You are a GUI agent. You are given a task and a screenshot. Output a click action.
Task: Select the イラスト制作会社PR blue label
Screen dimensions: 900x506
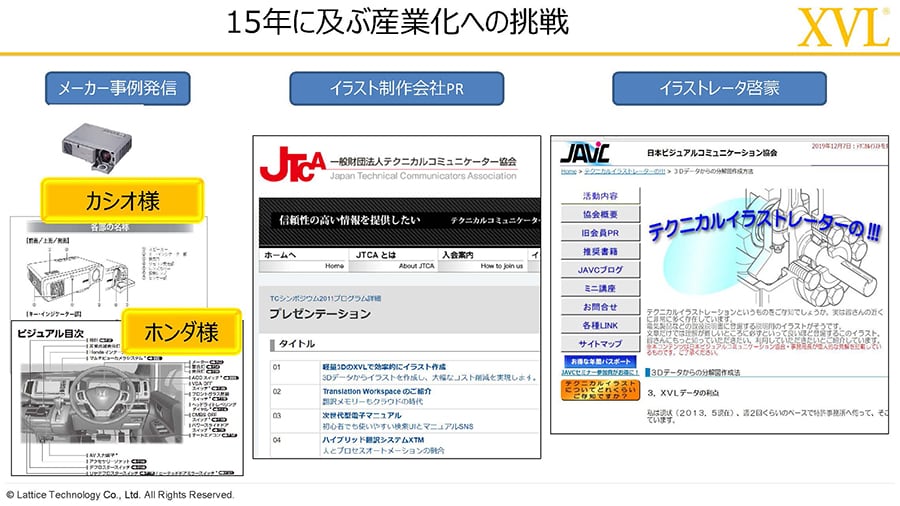(x=397, y=88)
